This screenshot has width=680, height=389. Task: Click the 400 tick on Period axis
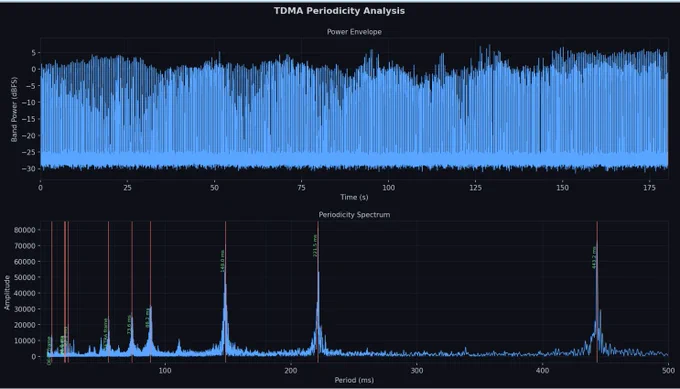click(x=543, y=371)
